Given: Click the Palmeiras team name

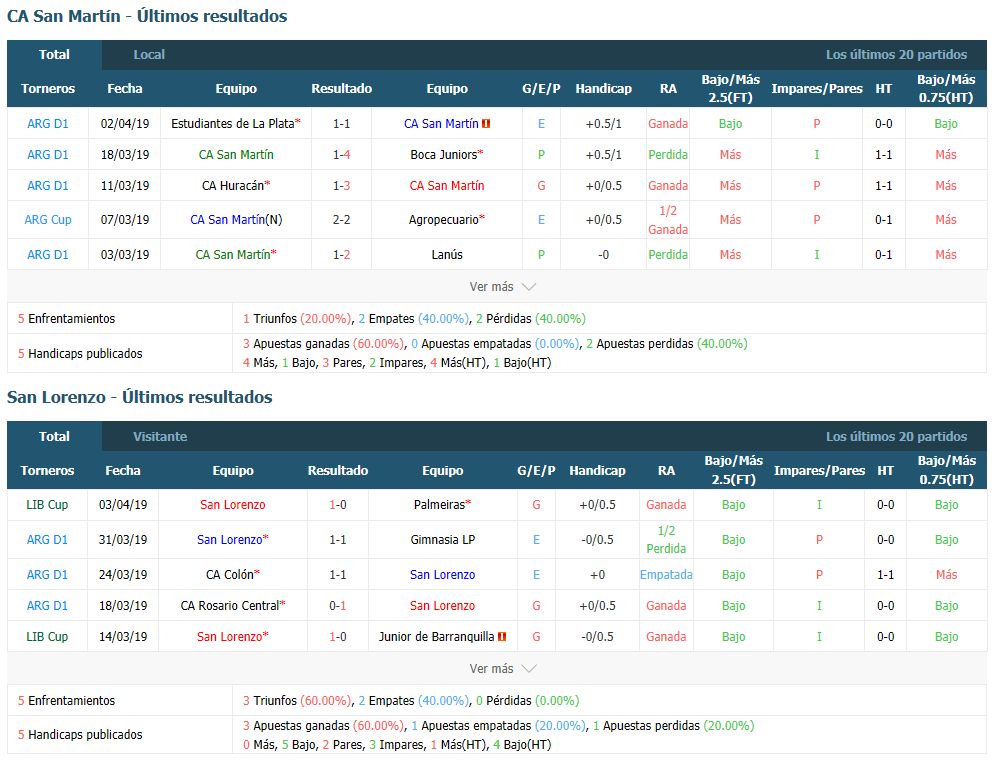Looking at the screenshot, I should coord(442,505).
